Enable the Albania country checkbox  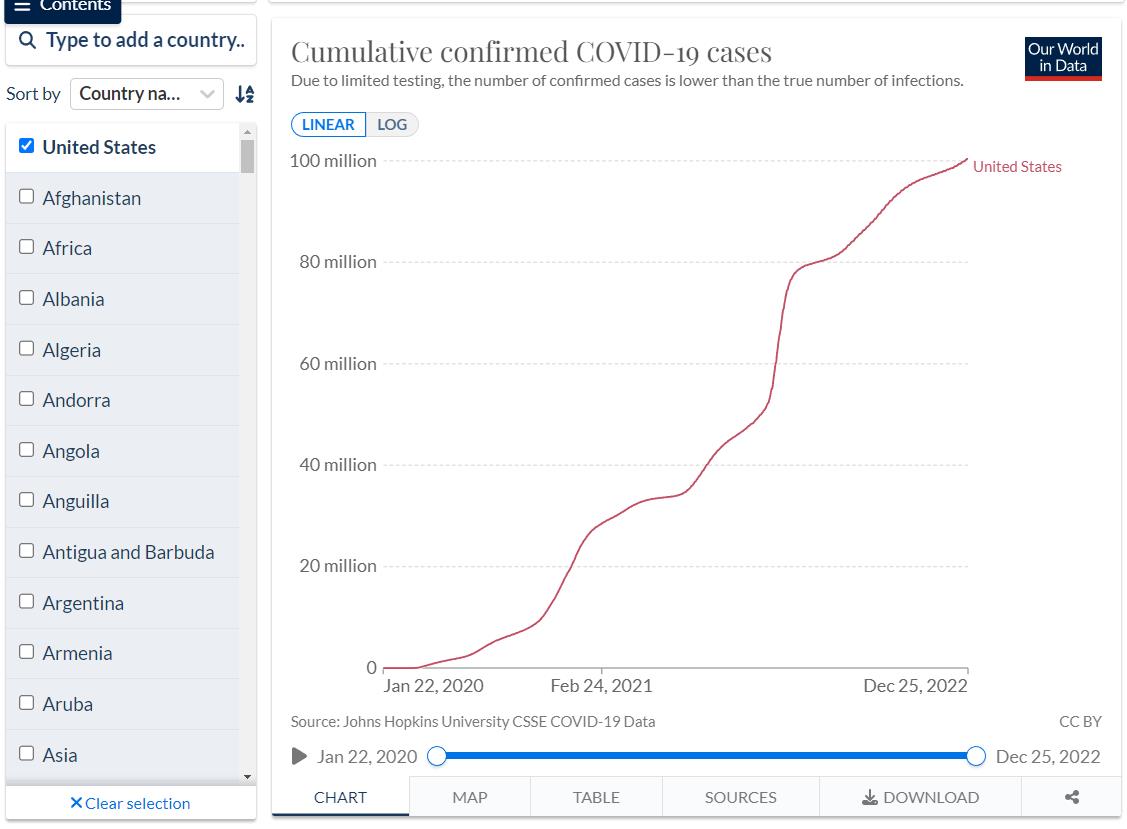pos(27,298)
